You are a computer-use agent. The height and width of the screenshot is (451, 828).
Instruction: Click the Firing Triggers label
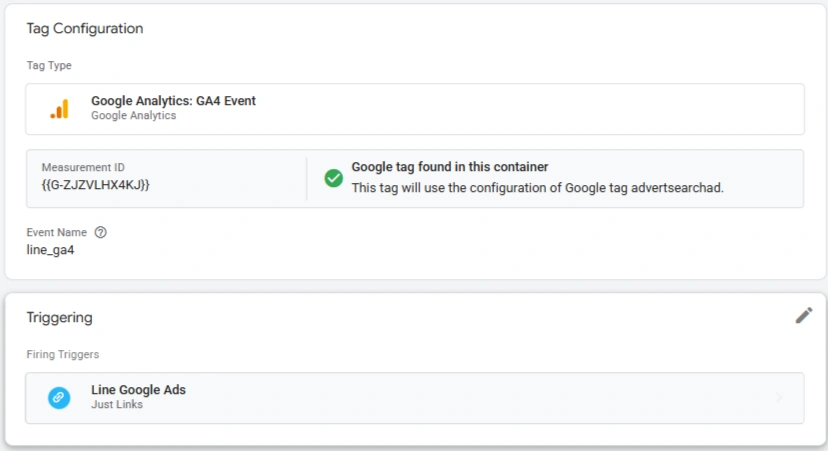click(x=63, y=354)
